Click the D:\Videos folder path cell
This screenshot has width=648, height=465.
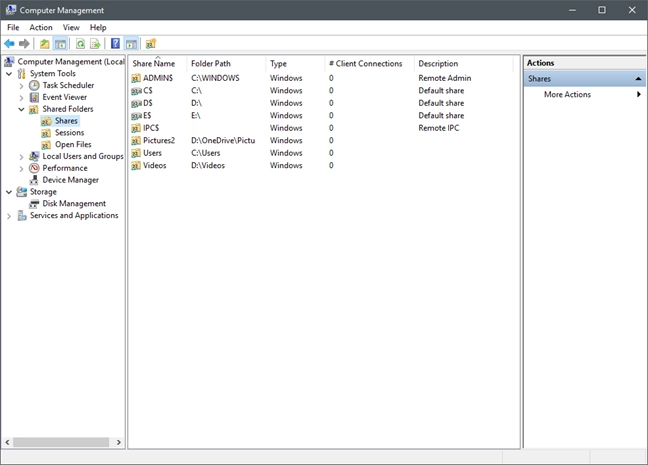point(208,166)
